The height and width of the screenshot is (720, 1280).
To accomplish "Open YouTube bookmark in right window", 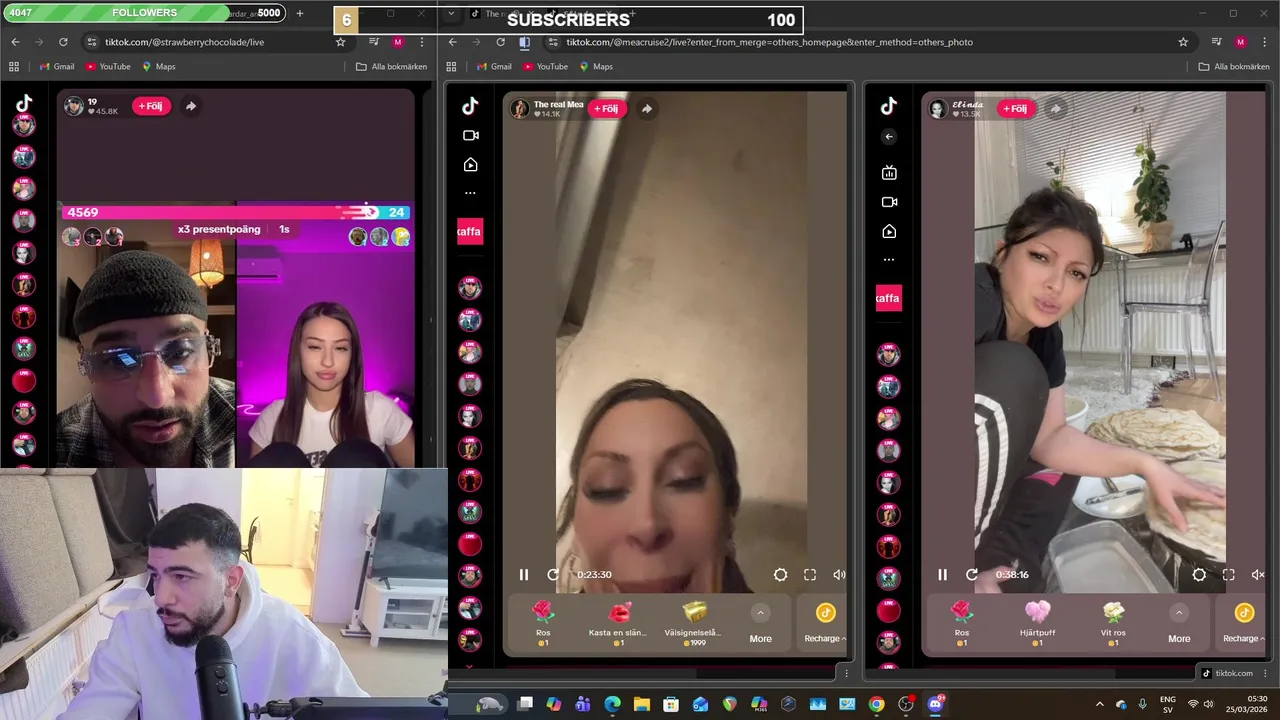I will click(x=545, y=66).
